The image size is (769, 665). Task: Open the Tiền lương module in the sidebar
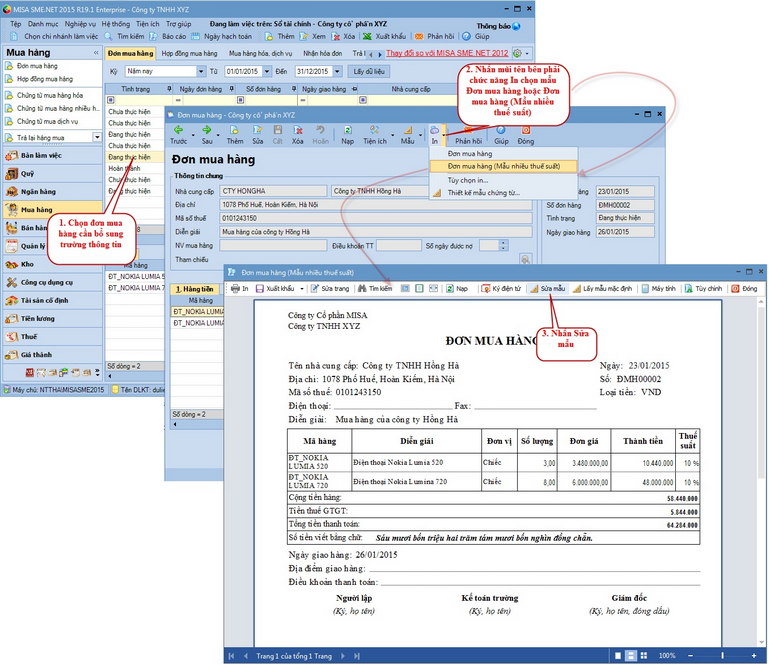(53, 319)
